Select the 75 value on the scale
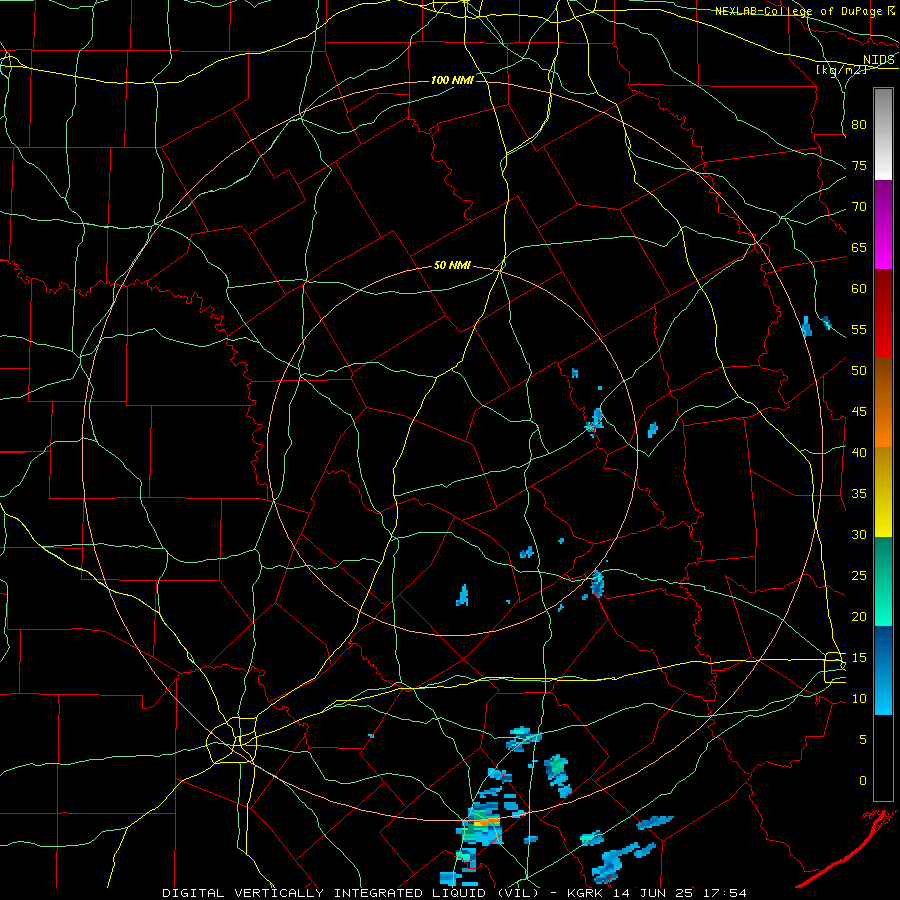The height and width of the screenshot is (900, 900). [x=859, y=165]
